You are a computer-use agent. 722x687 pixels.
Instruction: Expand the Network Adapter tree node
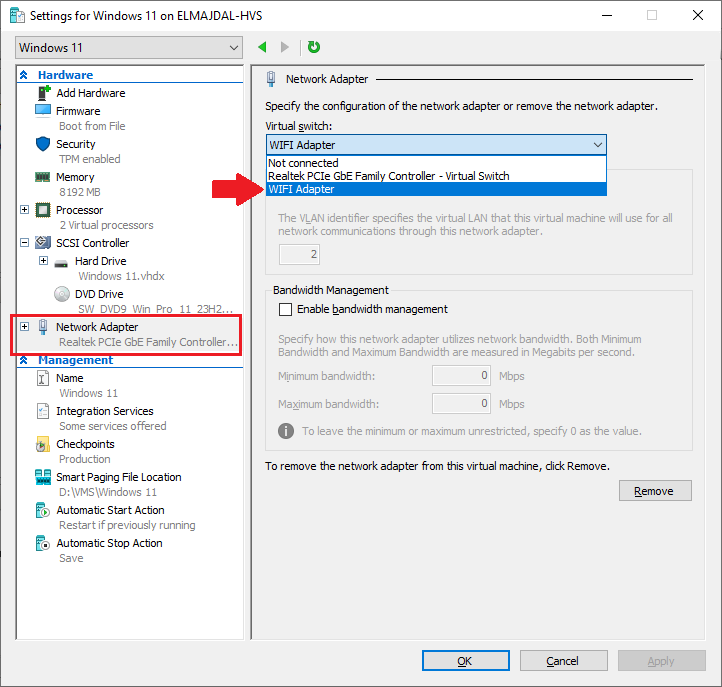click(24, 327)
